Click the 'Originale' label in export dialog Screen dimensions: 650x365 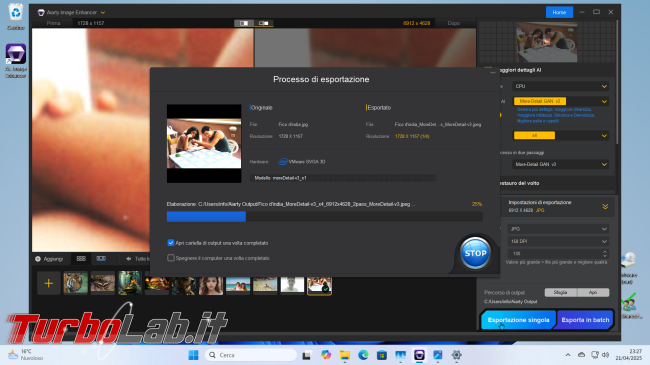(262, 107)
